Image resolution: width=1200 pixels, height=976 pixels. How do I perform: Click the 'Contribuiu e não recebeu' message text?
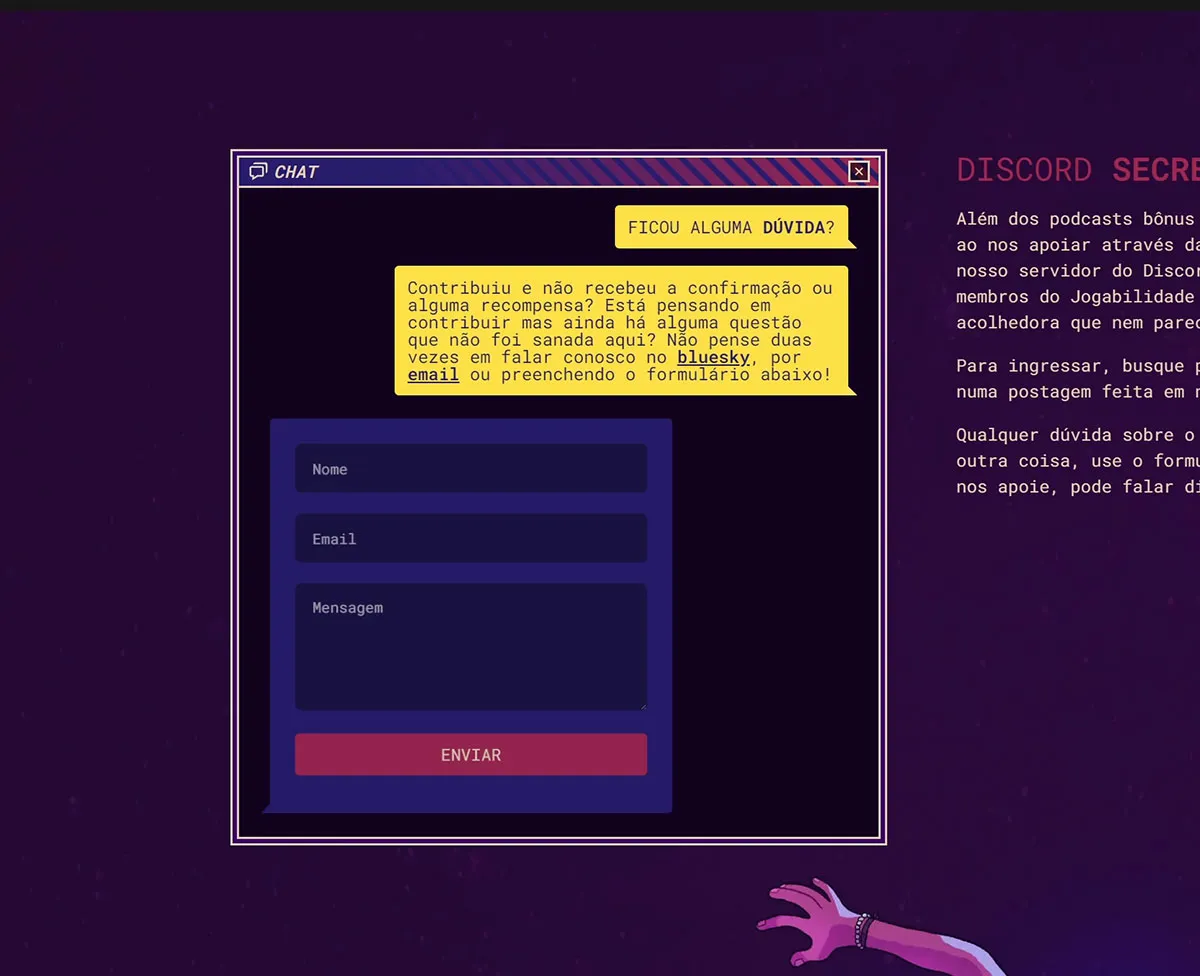coord(620,331)
